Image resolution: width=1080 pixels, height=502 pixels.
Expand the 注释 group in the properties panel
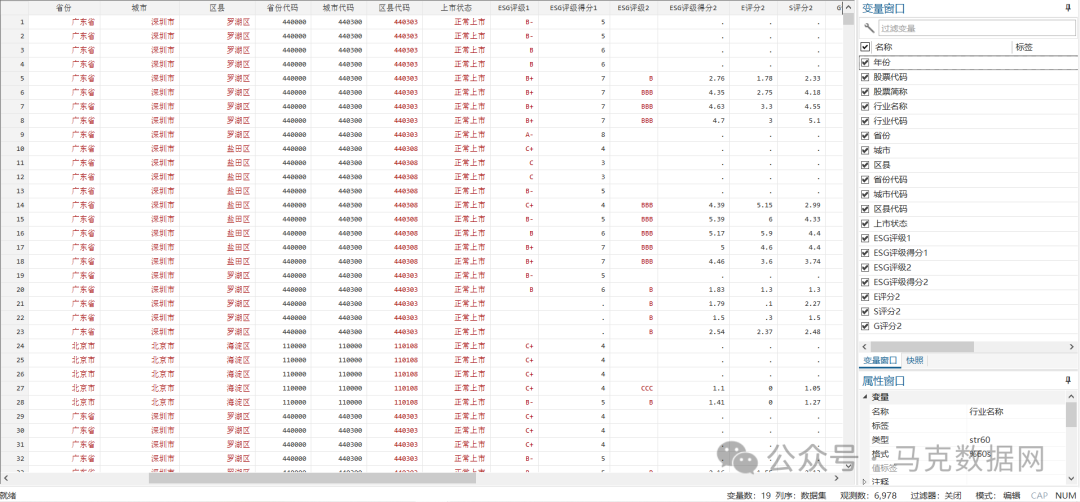865,481
